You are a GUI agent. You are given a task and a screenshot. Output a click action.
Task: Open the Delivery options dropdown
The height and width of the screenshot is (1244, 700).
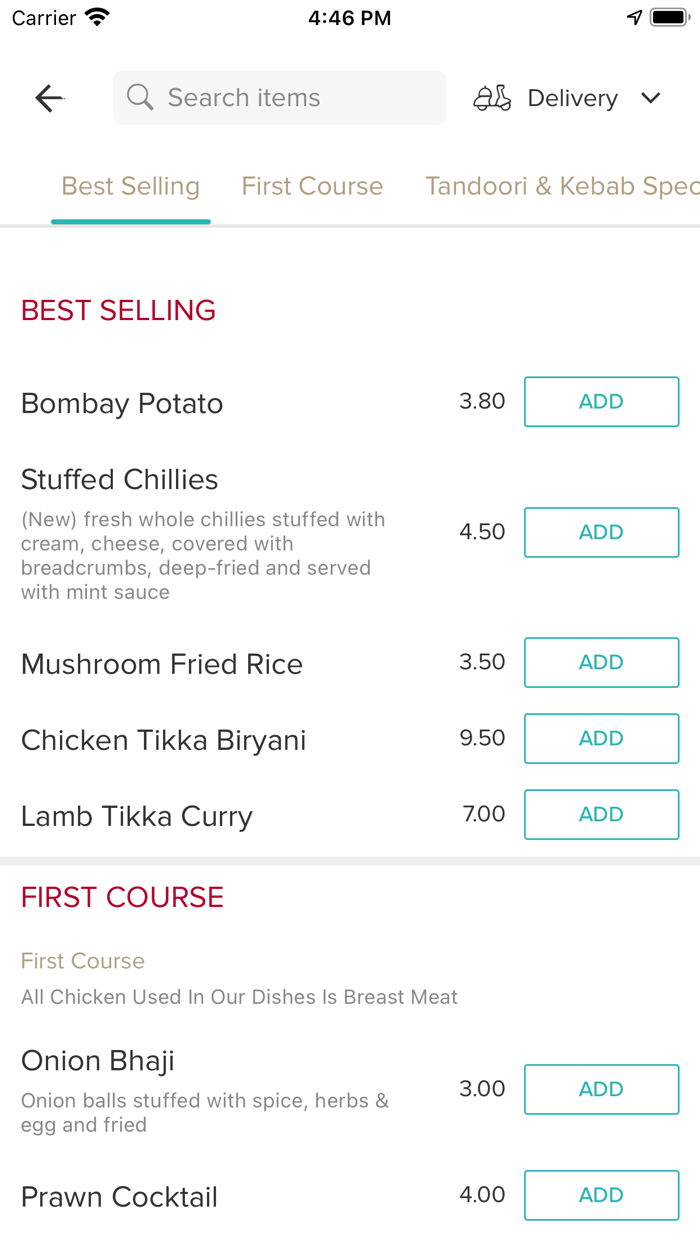pos(572,97)
